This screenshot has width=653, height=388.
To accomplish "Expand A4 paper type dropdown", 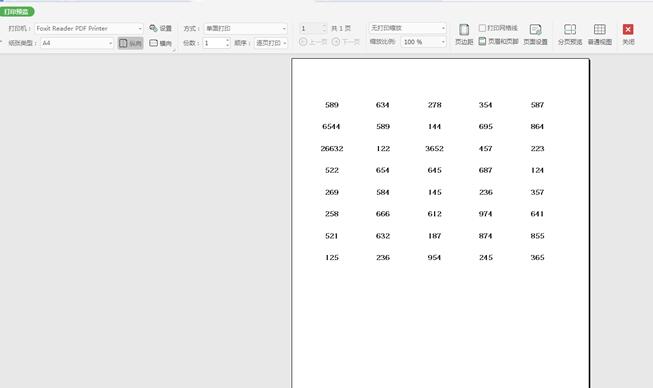I will (110, 43).
